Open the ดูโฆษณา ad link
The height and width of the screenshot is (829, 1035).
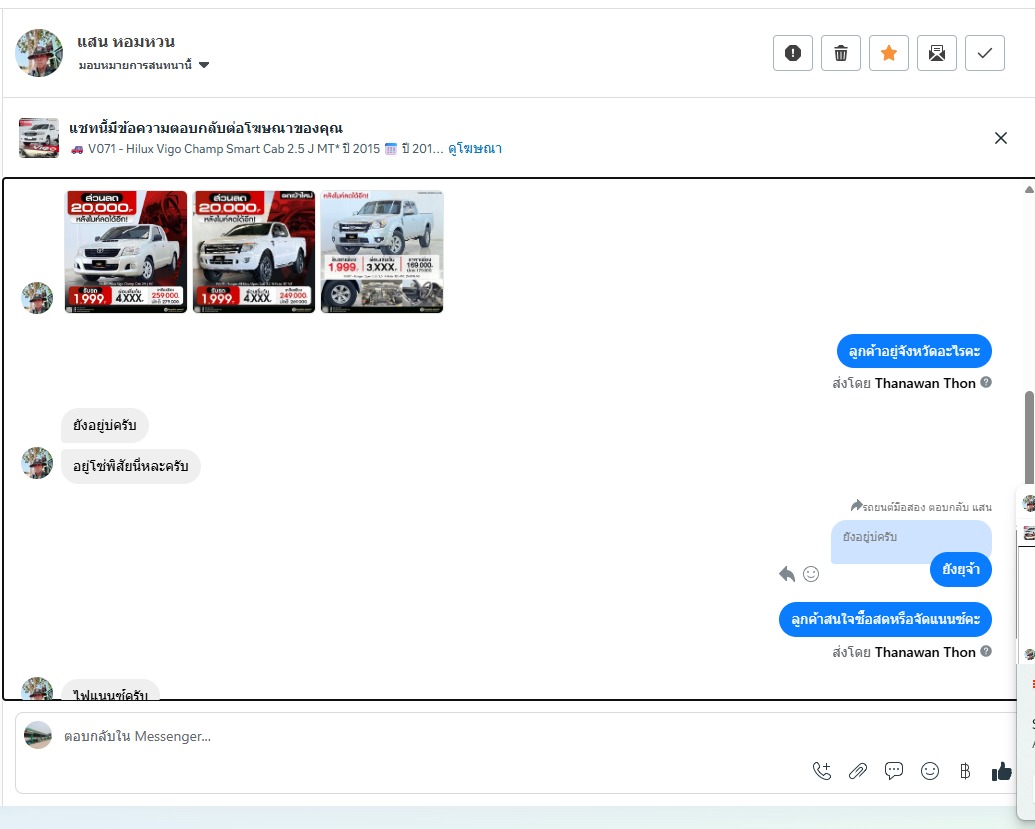click(475, 149)
